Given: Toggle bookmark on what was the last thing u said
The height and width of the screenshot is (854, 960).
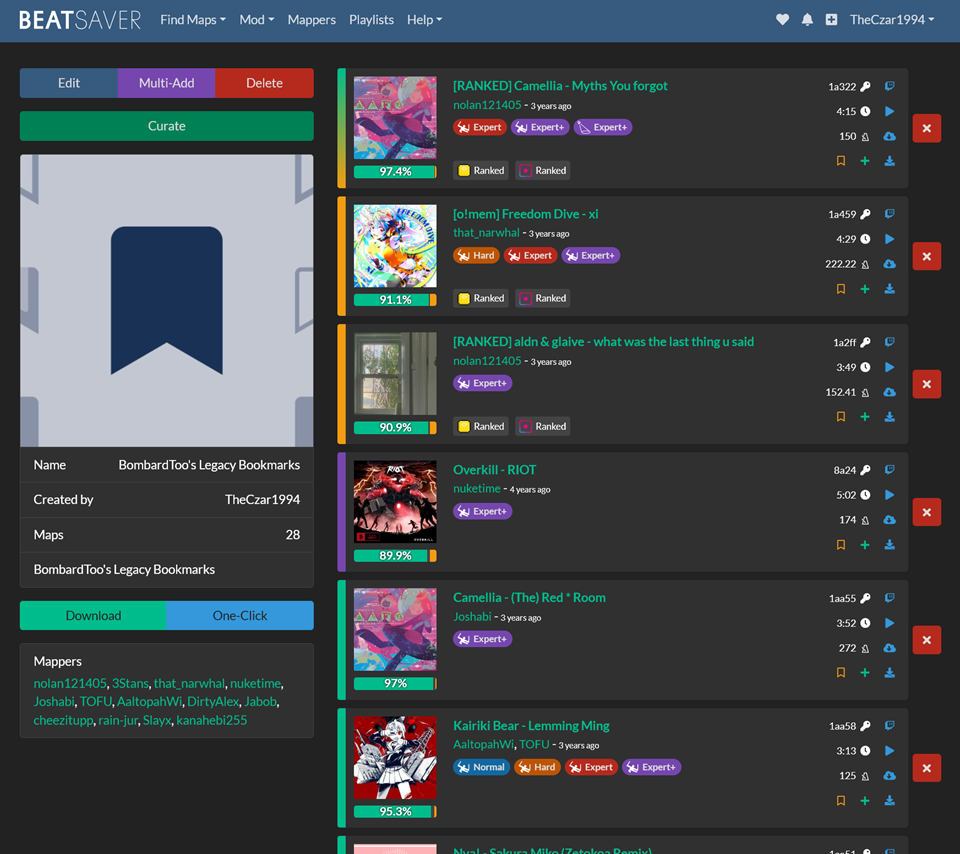Looking at the screenshot, I should (x=841, y=417).
